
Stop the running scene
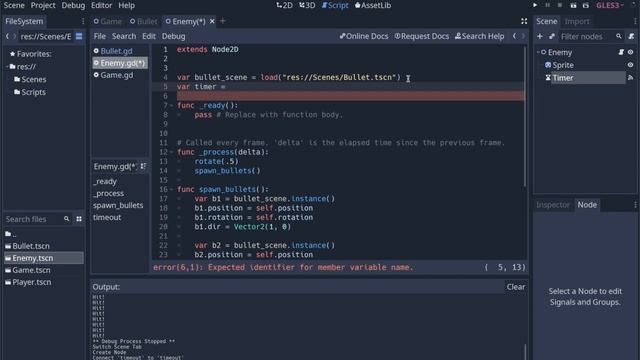pyautogui.click(x=560, y=5)
